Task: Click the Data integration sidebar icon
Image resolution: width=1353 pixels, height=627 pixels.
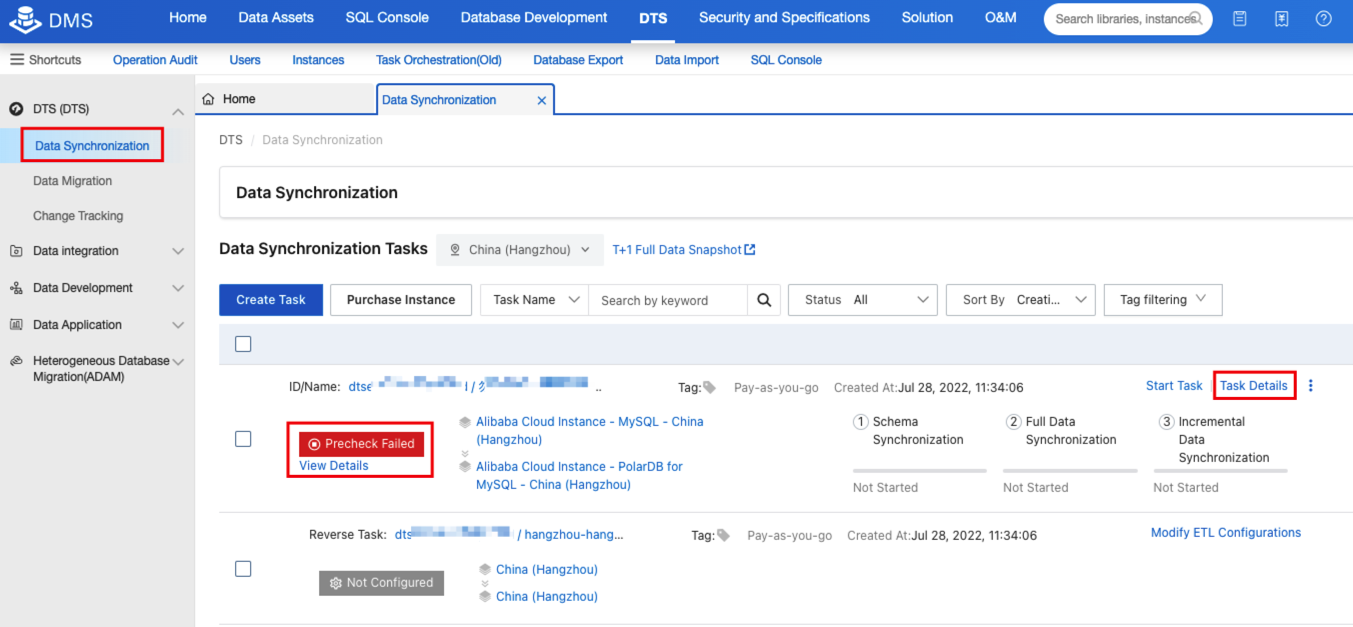Action: (x=16, y=251)
